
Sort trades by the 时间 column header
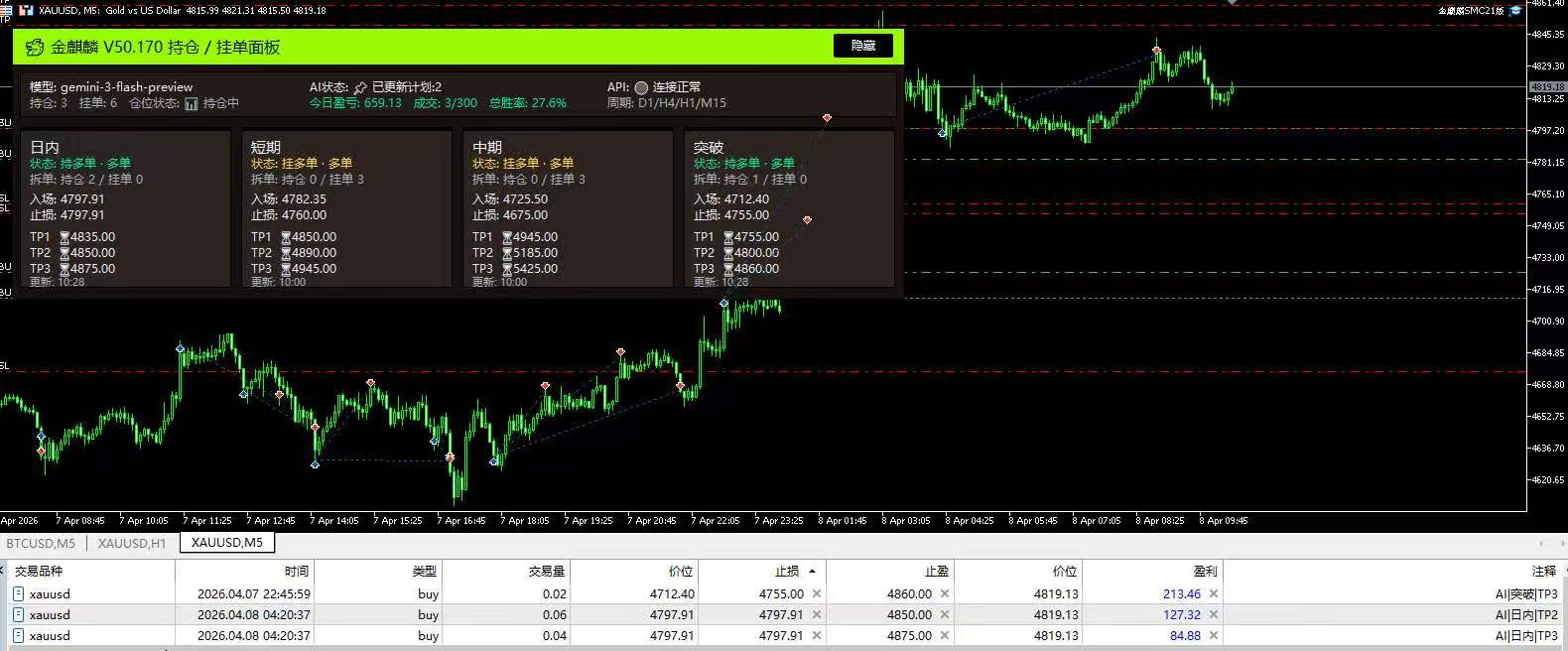244,571
